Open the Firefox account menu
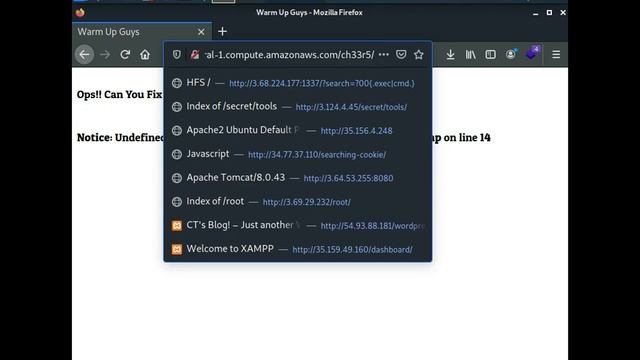640x360 pixels. [511, 54]
